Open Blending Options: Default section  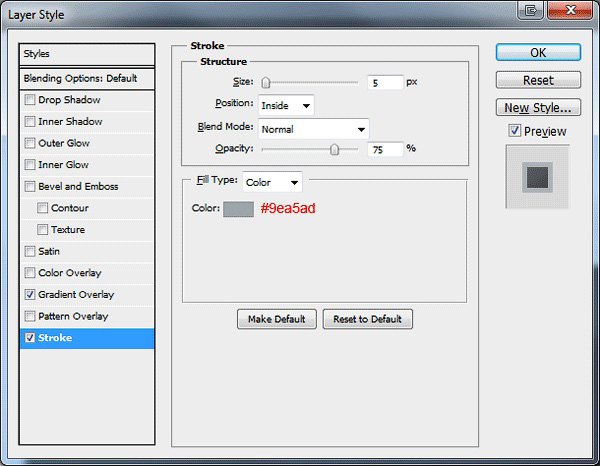click(x=87, y=79)
